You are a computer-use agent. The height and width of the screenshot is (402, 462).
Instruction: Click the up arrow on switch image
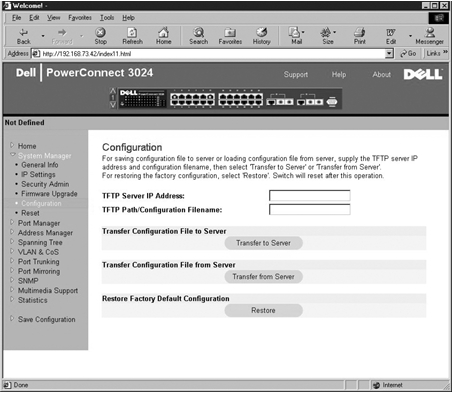(113, 91)
